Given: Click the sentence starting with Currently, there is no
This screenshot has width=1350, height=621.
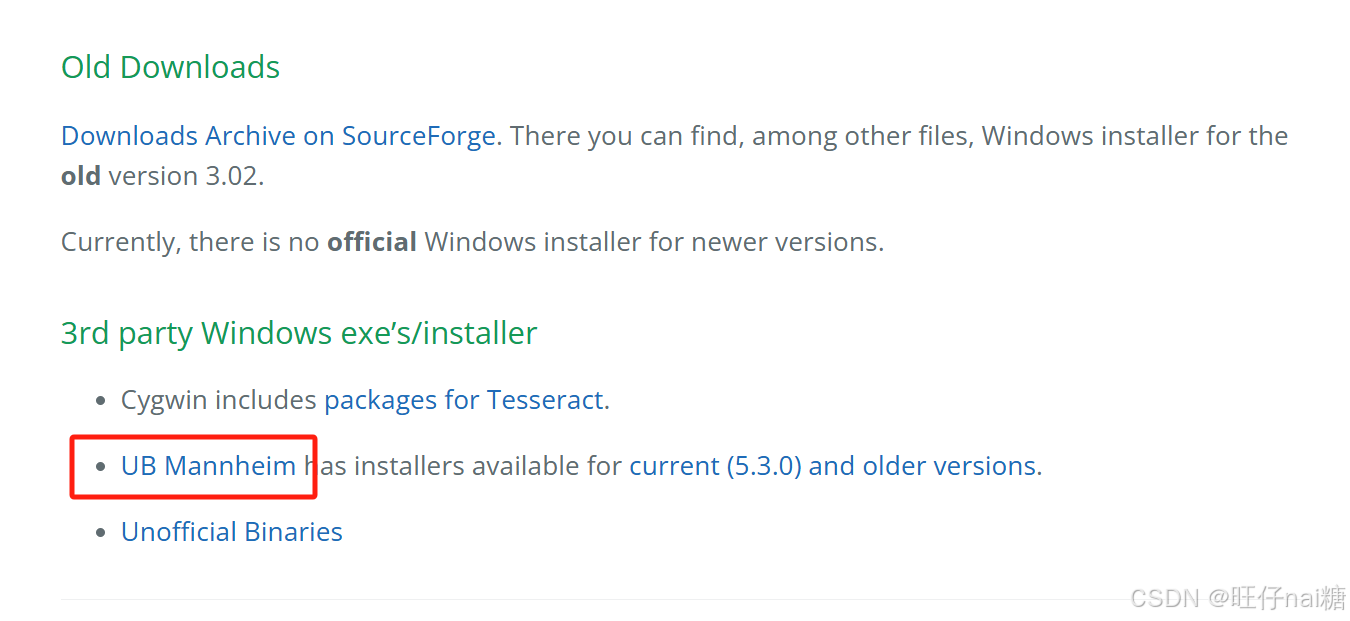Looking at the screenshot, I should (x=472, y=242).
